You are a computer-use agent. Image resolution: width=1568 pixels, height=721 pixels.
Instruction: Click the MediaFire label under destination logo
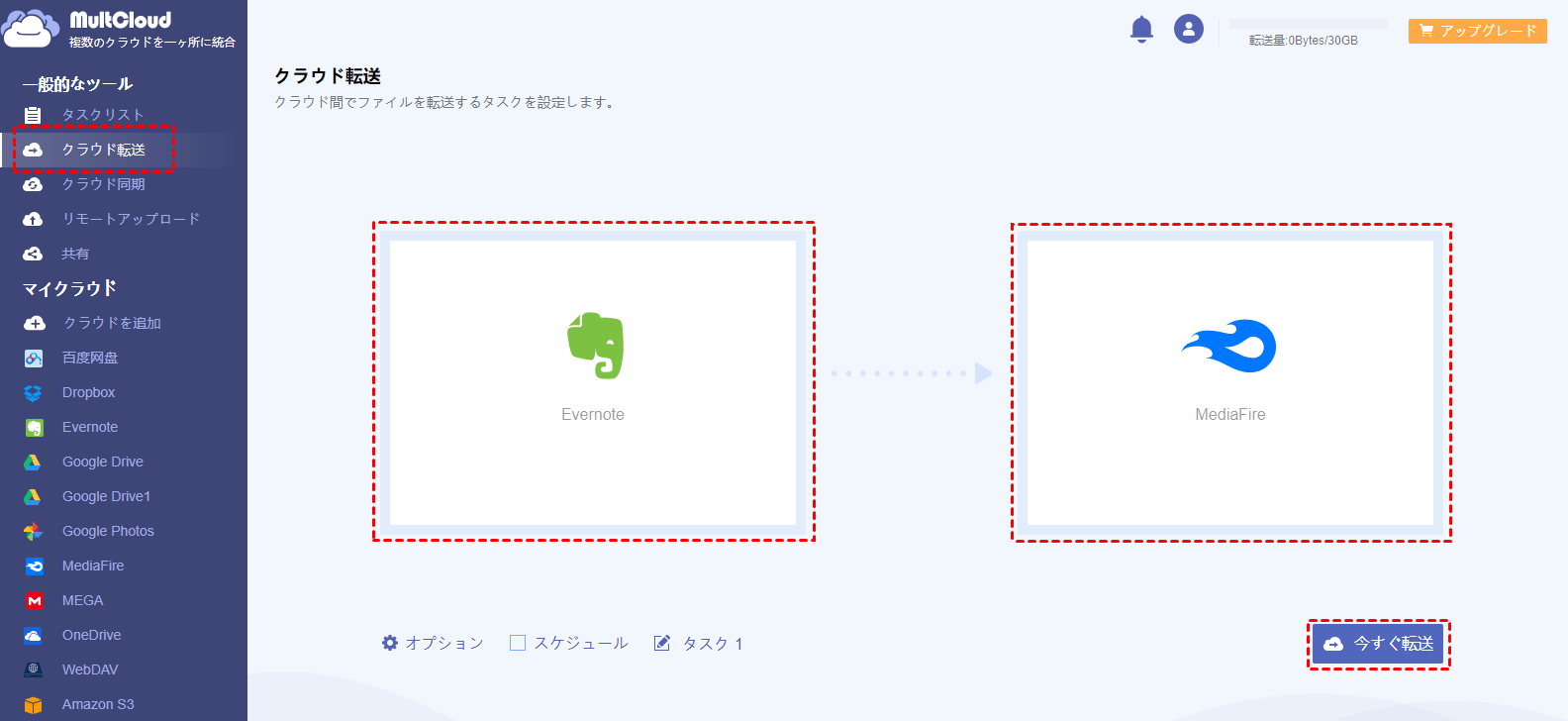pyautogui.click(x=1230, y=414)
